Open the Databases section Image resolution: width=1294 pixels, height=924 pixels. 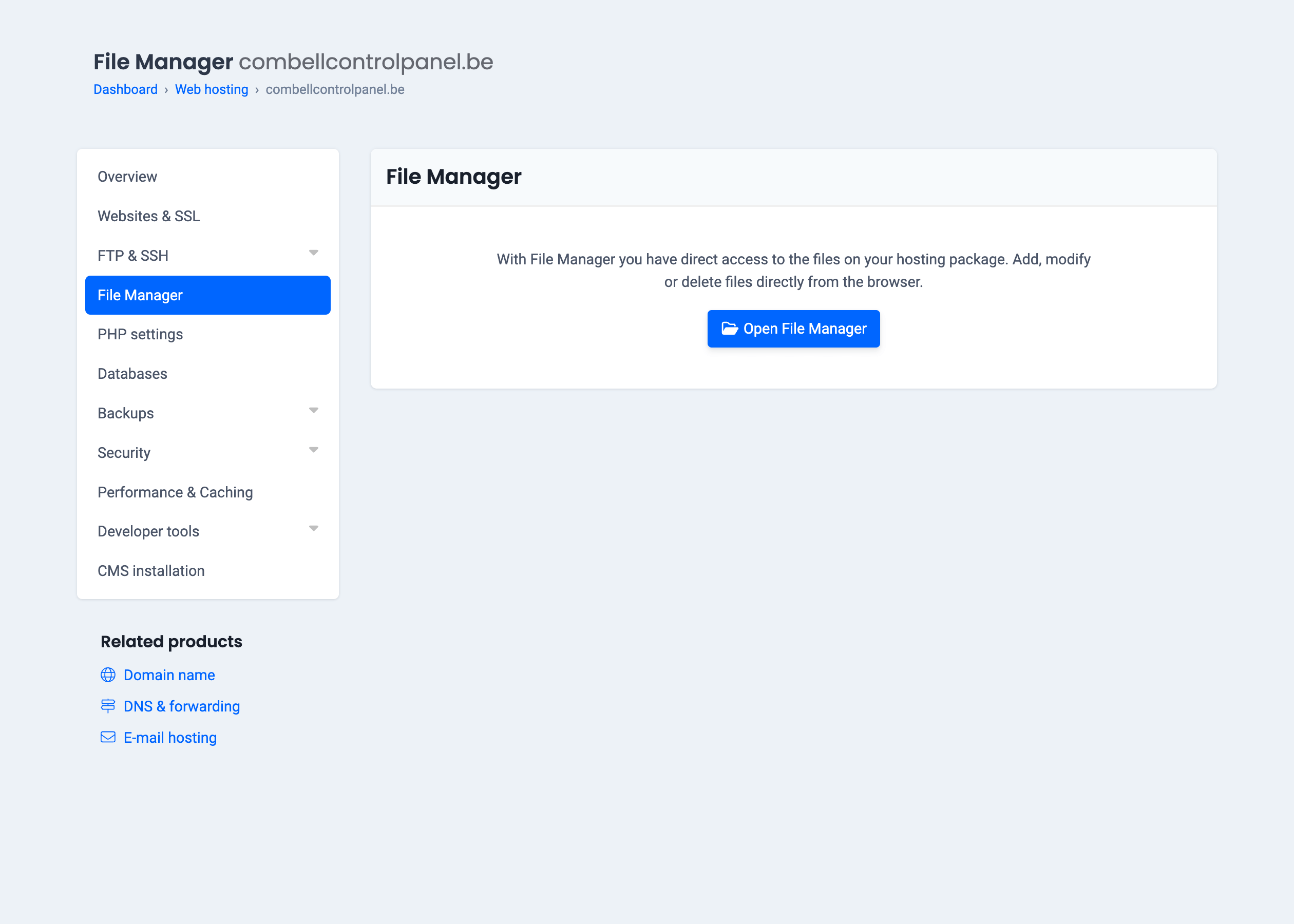pos(132,374)
